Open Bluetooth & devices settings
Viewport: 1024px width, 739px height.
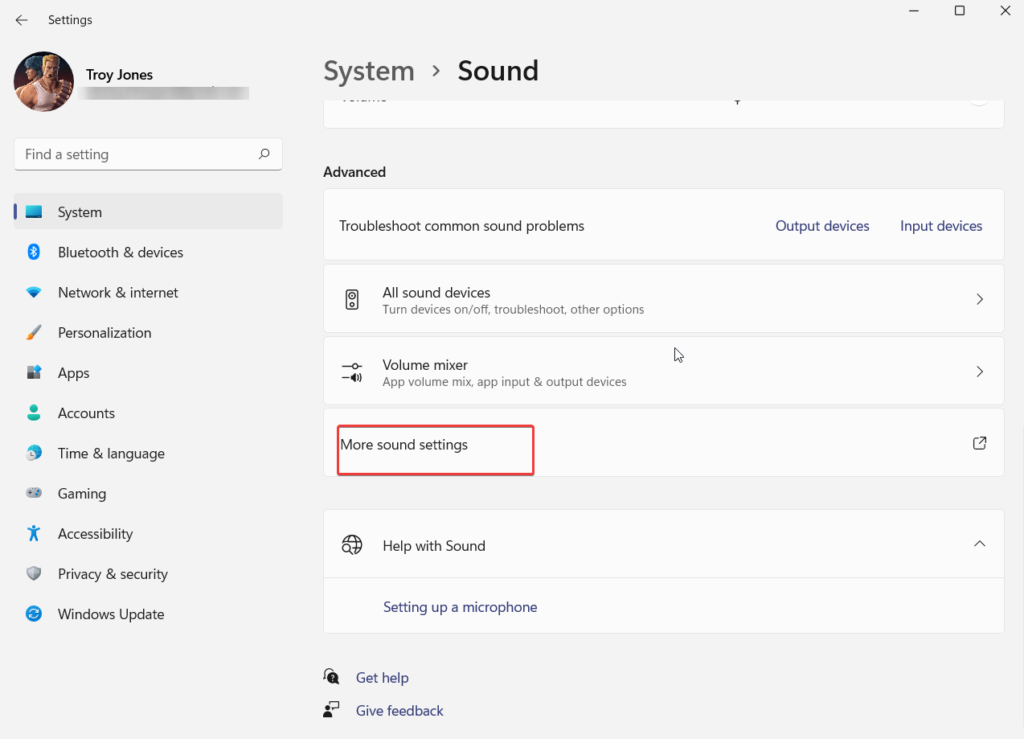pyautogui.click(x=148, y=252)
